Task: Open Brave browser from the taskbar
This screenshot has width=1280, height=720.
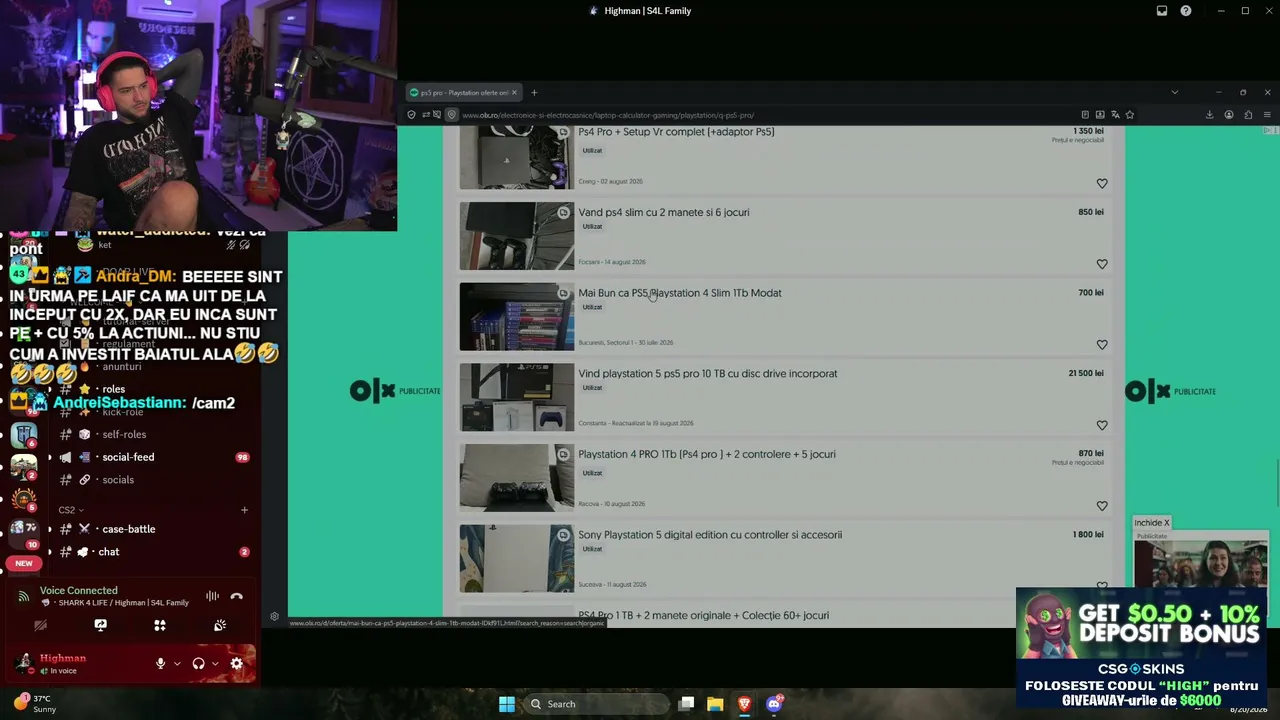Action: 744,704
